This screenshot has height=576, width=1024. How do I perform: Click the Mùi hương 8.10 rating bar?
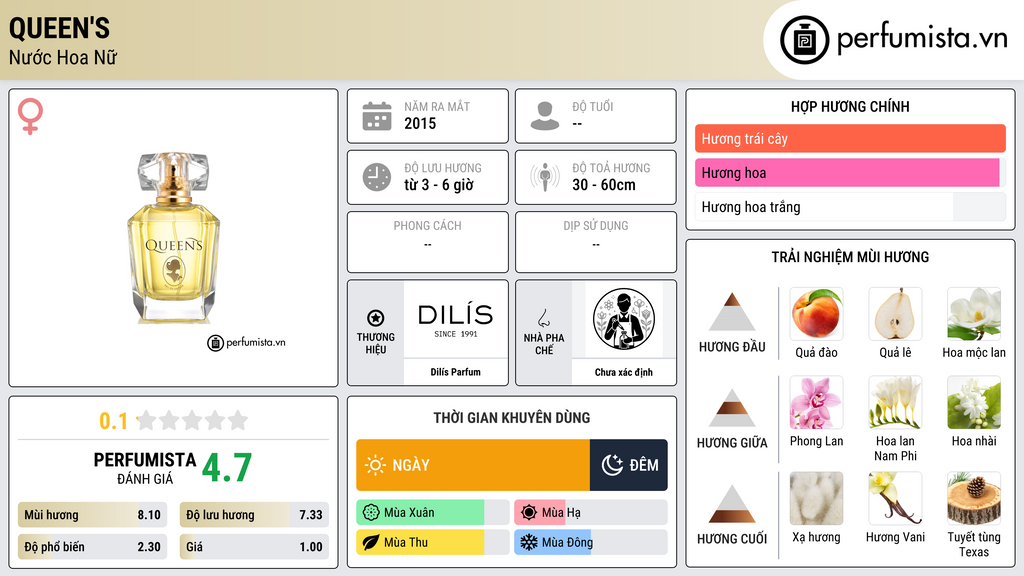point(92,515)
